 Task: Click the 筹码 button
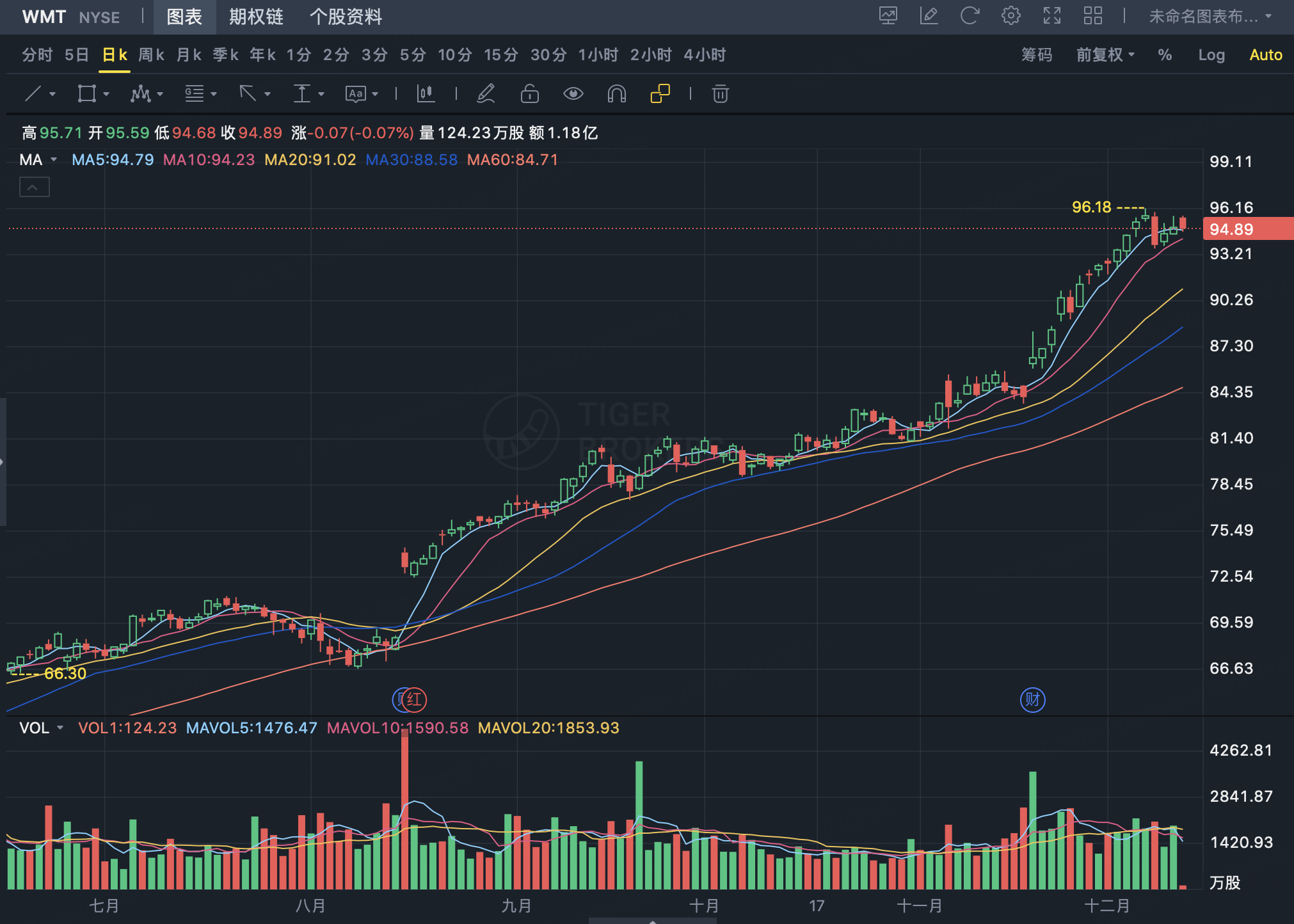pos(1036,55)
